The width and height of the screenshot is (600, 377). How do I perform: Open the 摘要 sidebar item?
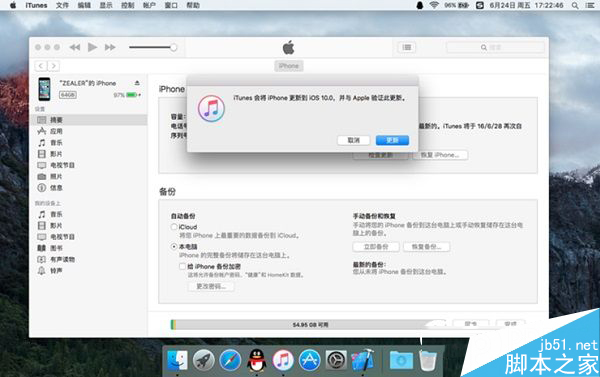[x=88, y=120]
